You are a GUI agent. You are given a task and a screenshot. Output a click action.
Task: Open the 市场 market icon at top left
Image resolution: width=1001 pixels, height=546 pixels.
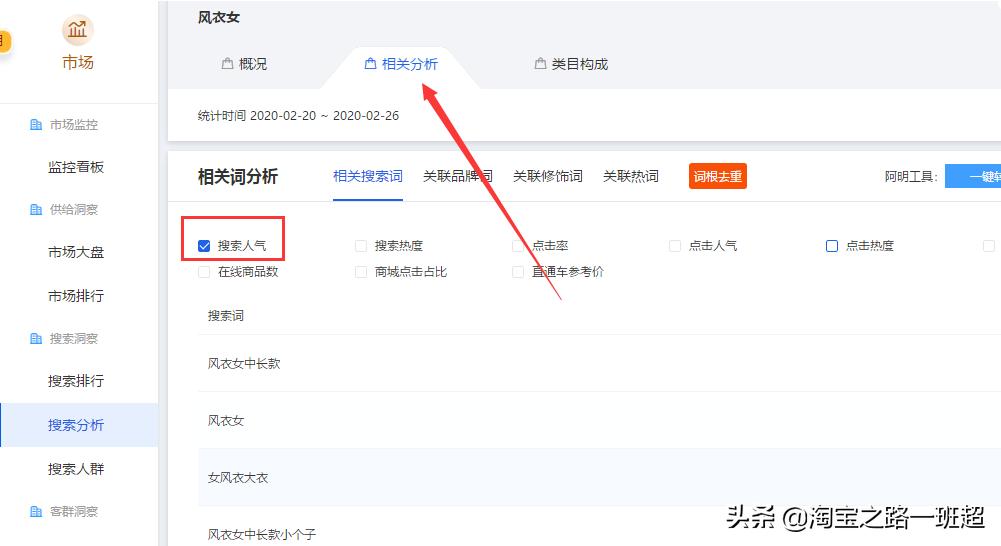click(77, 29)
